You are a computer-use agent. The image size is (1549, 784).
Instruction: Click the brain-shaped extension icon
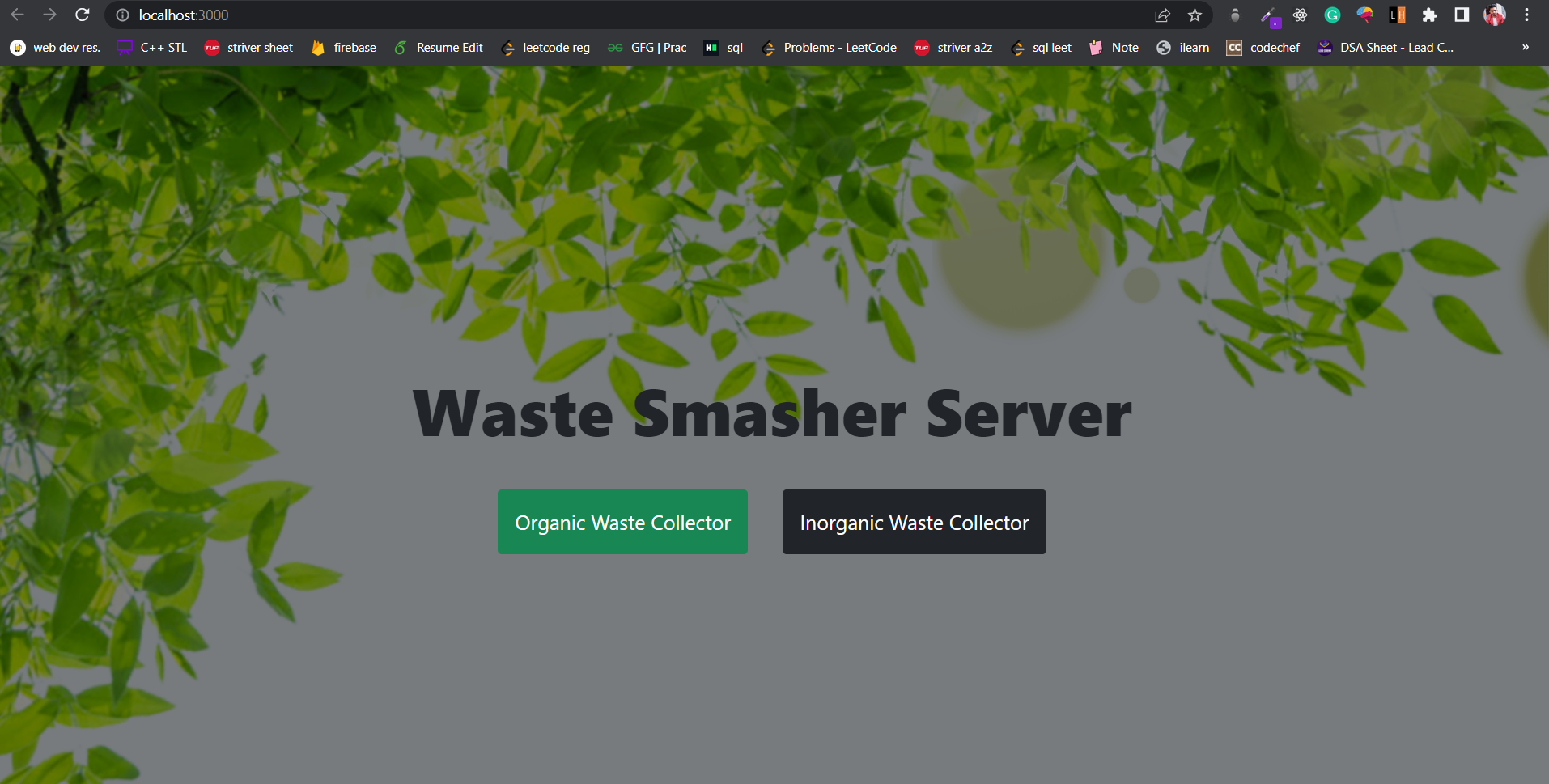pos(1364,15)
